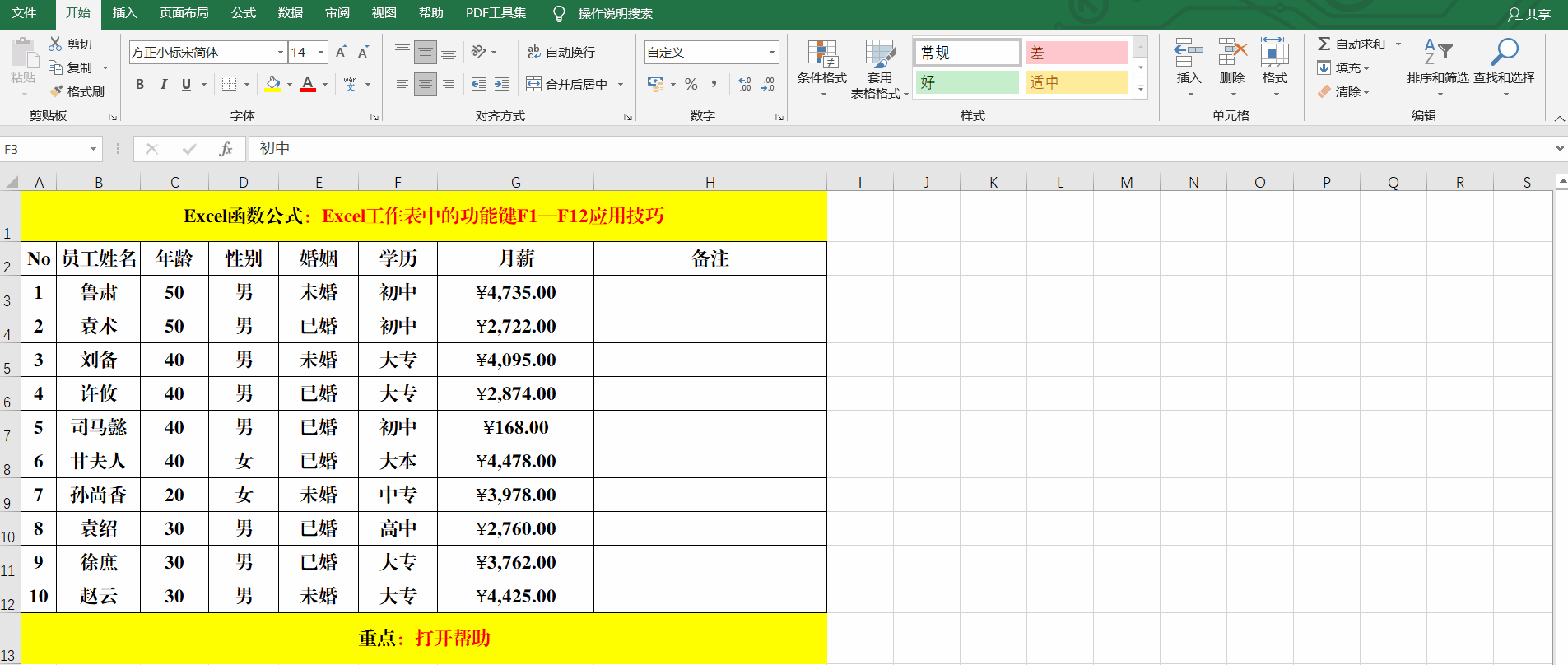
Task: Expand the cell styles gallery
Action: coord(1141,89)
